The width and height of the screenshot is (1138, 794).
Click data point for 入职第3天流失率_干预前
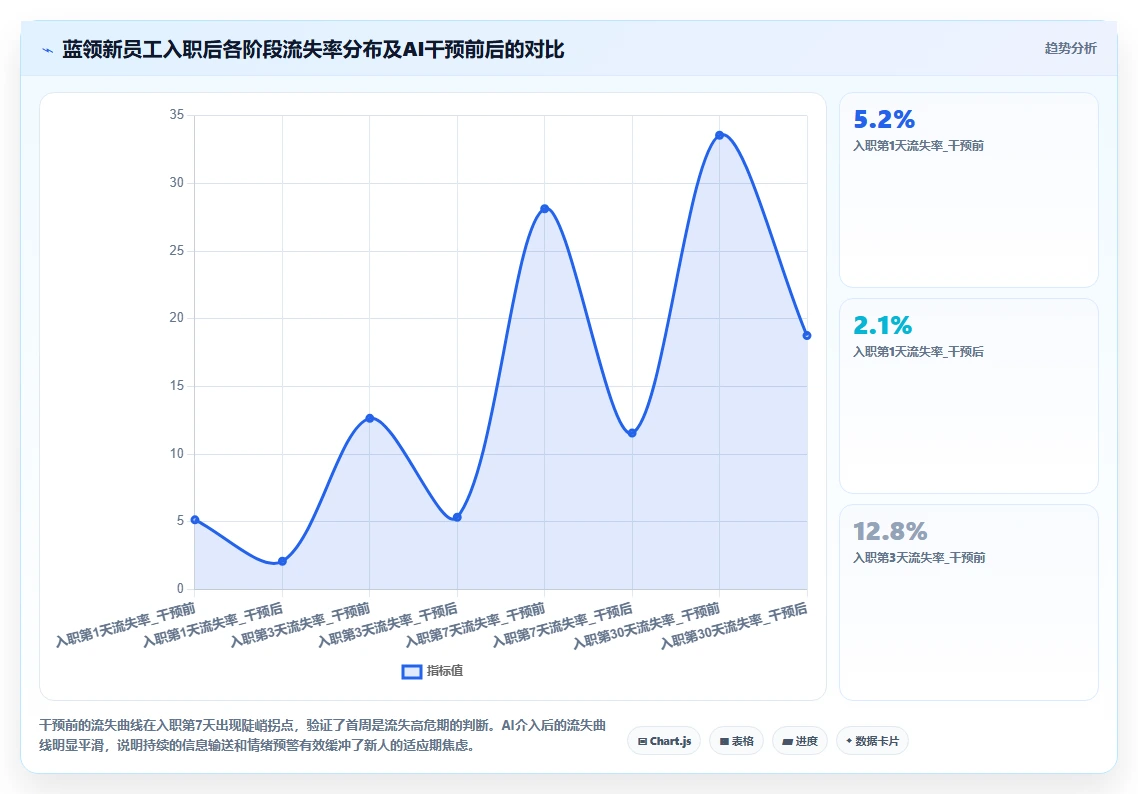(x=369, y=418)
